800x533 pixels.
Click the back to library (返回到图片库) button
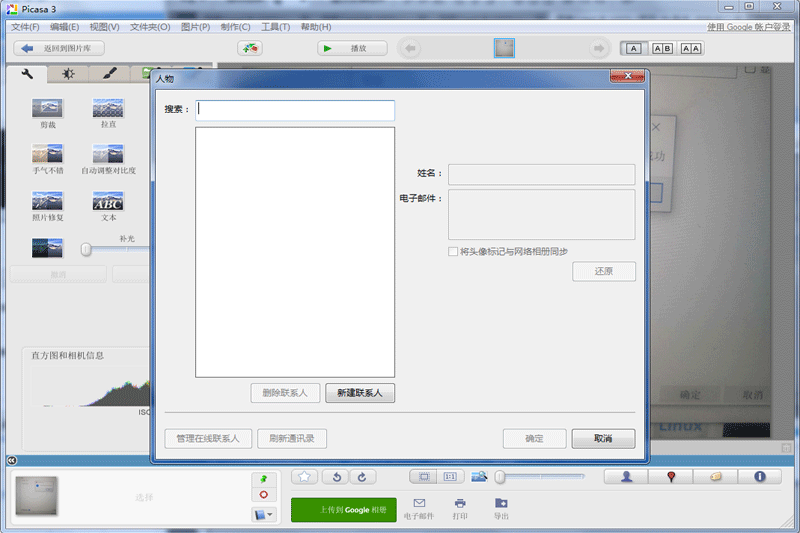(59, 48)
